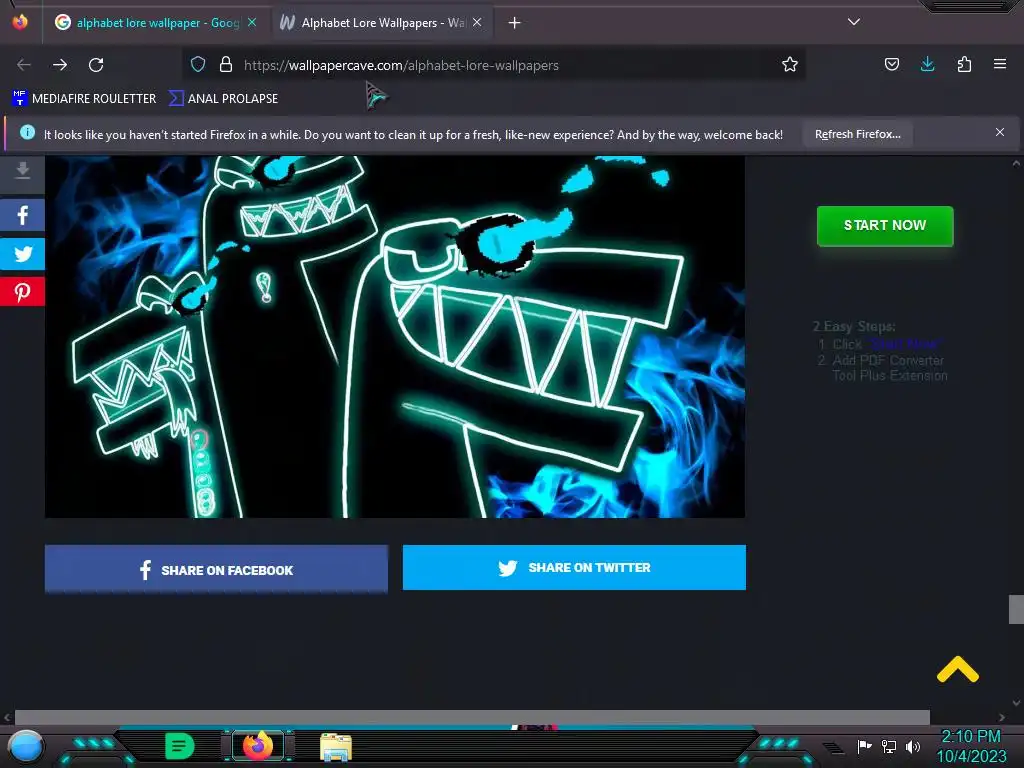Click the yellow back-to-top chevron
1024x768 pixels.
click(957, 669)
